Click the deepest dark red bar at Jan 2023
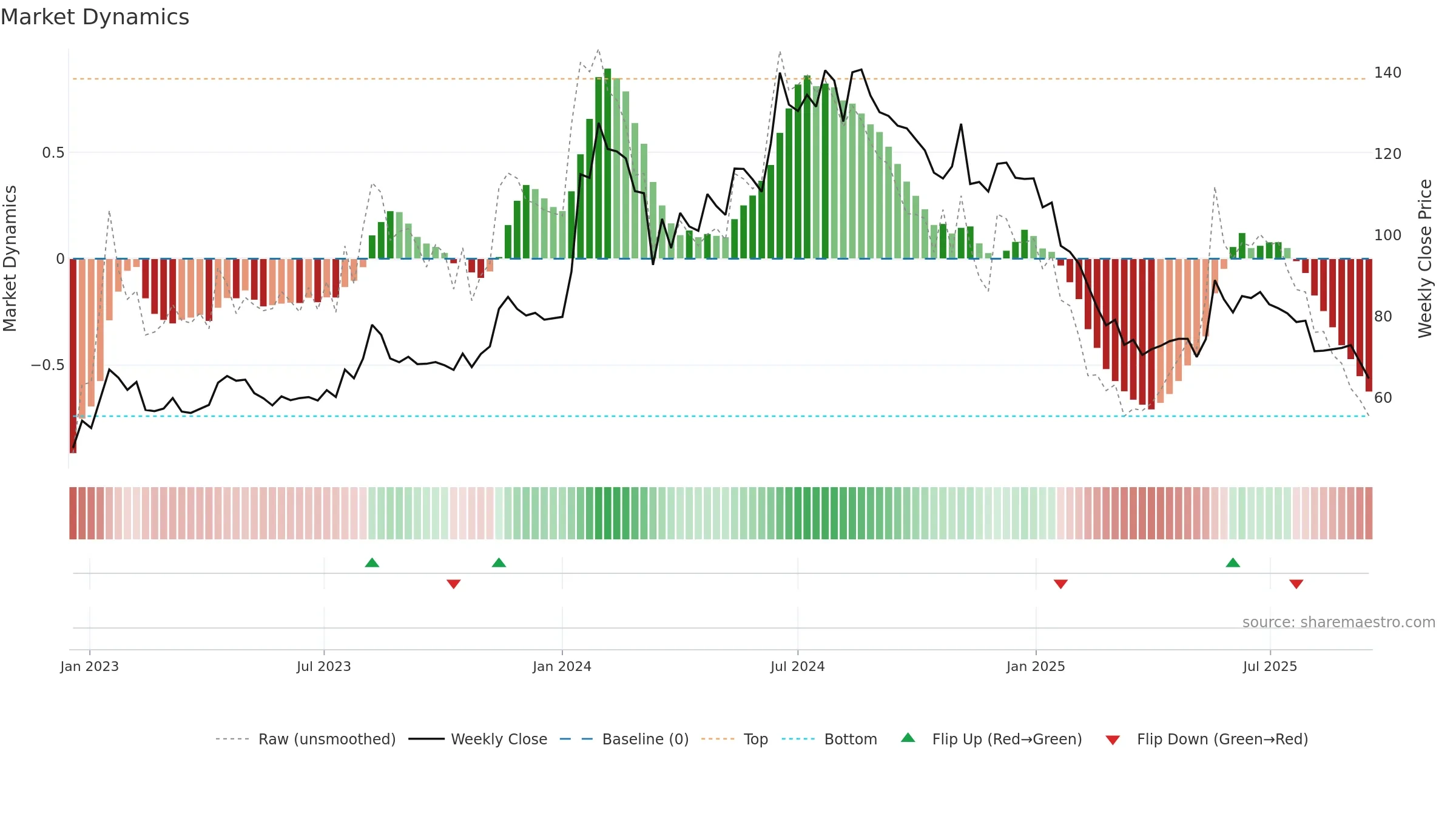The width and height of the screenshot is (1456, 819). point(73,356)
